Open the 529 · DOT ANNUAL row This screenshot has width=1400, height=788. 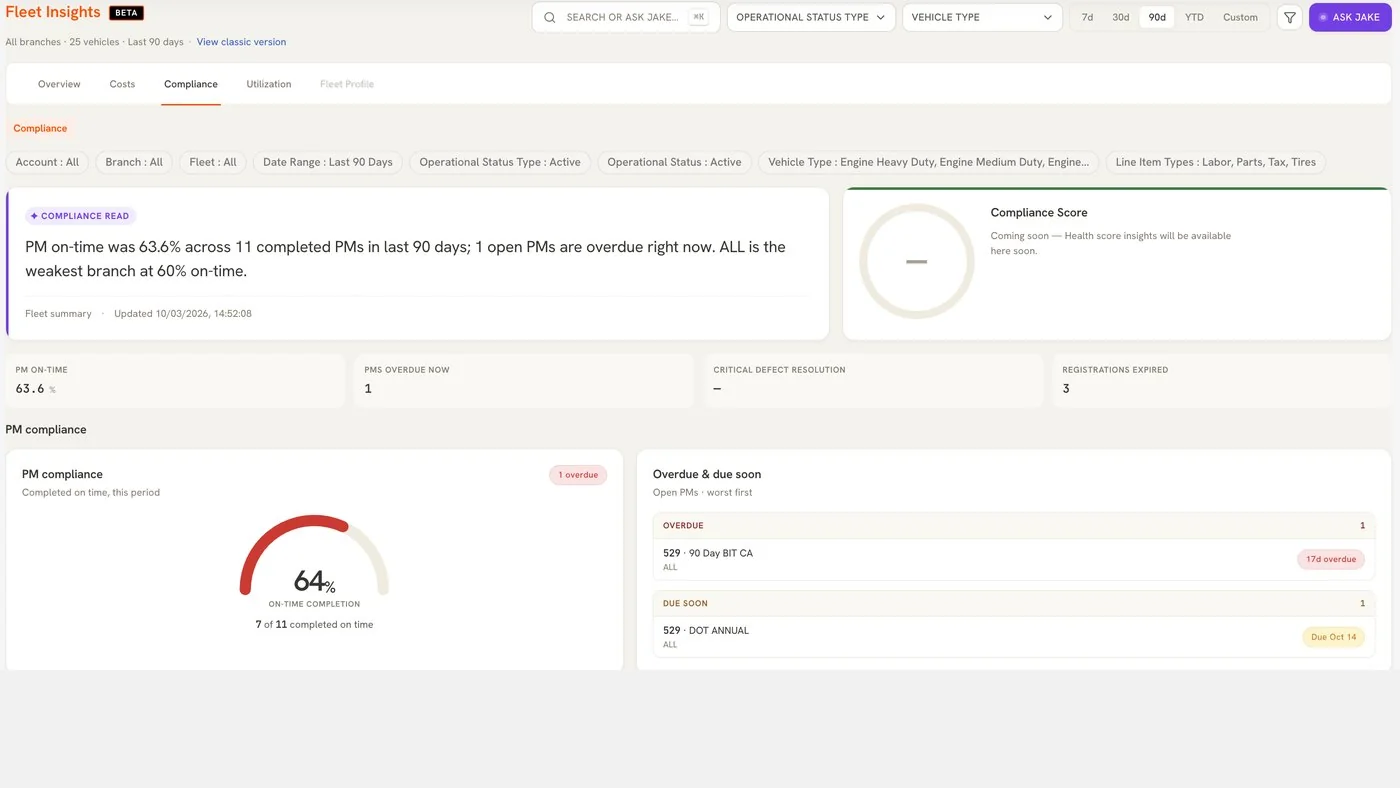pyautogui.click(x=1014, y=637)
